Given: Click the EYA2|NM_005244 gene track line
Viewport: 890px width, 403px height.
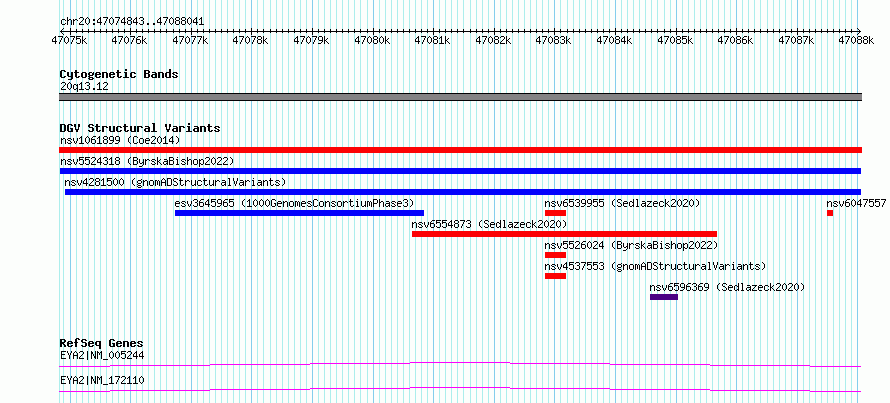Looking at the screenshot, I should 460,364.
